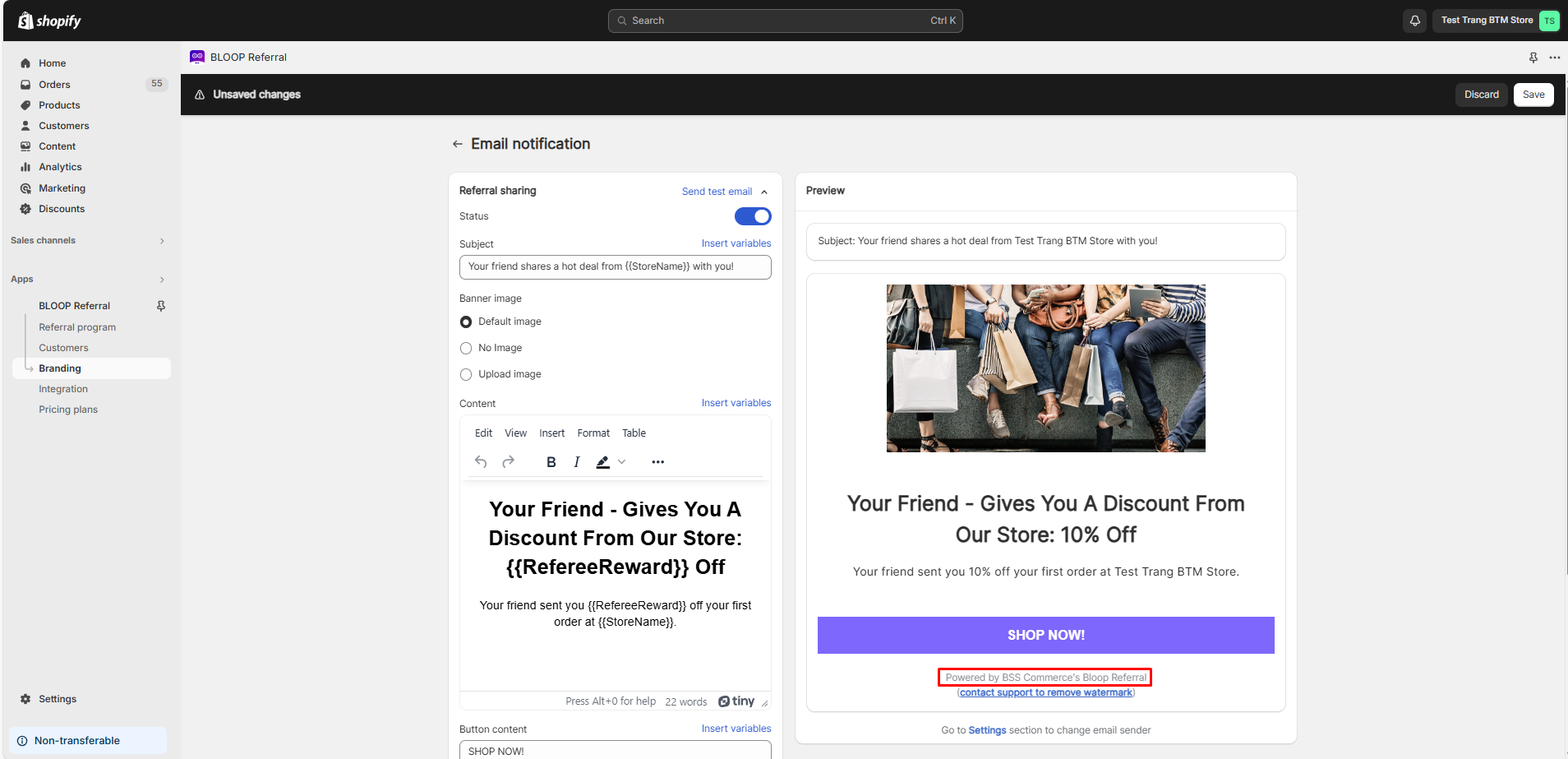This screenshot has width=1568, height=759.
Task: Open the Insert menu in editor
Action: 551,433
